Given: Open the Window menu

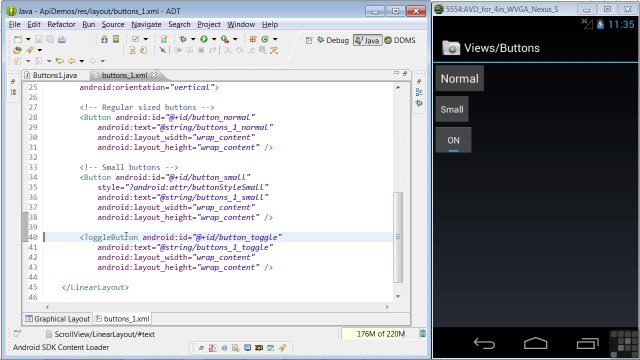Looking at the screenshot, I should [x=241, y=24].
